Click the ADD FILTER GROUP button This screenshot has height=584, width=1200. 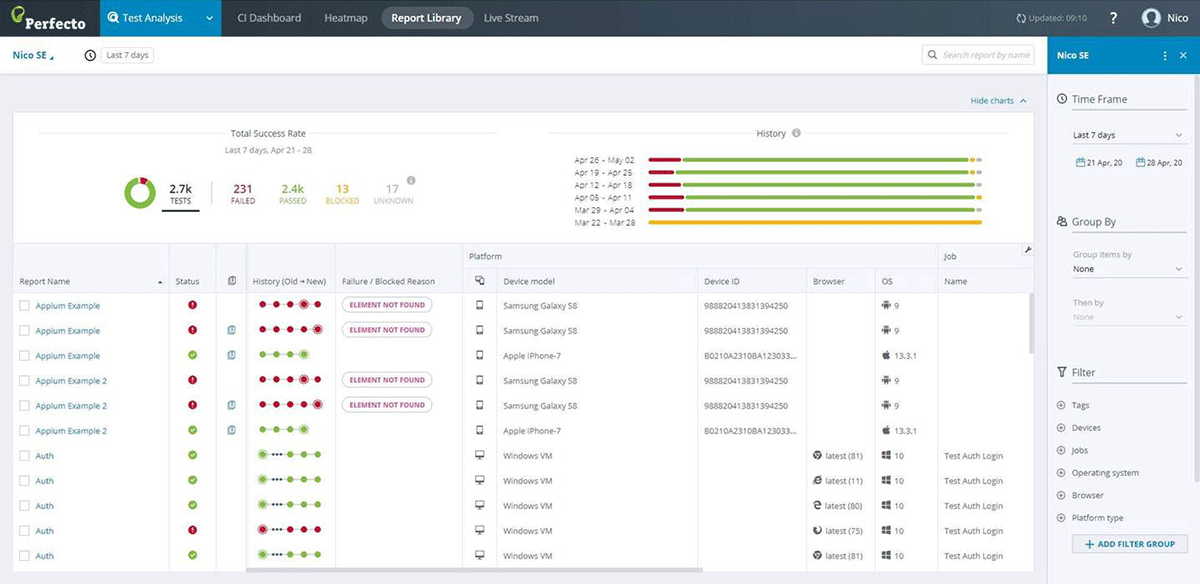pyautogui.click(x=1129, y=543)
